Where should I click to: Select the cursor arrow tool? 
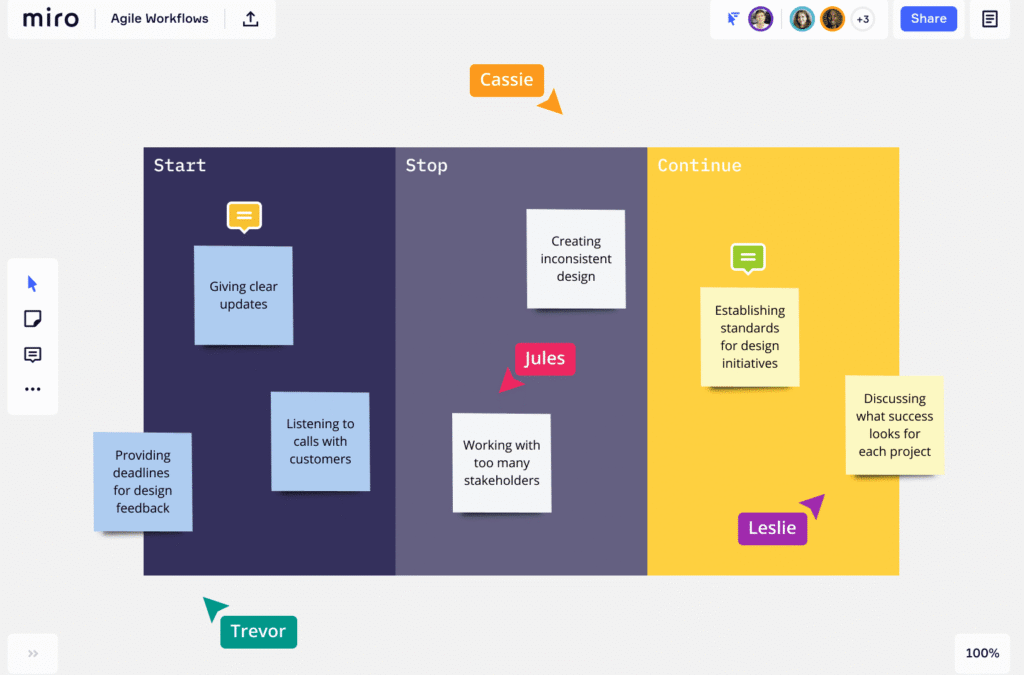coord(32,284)
